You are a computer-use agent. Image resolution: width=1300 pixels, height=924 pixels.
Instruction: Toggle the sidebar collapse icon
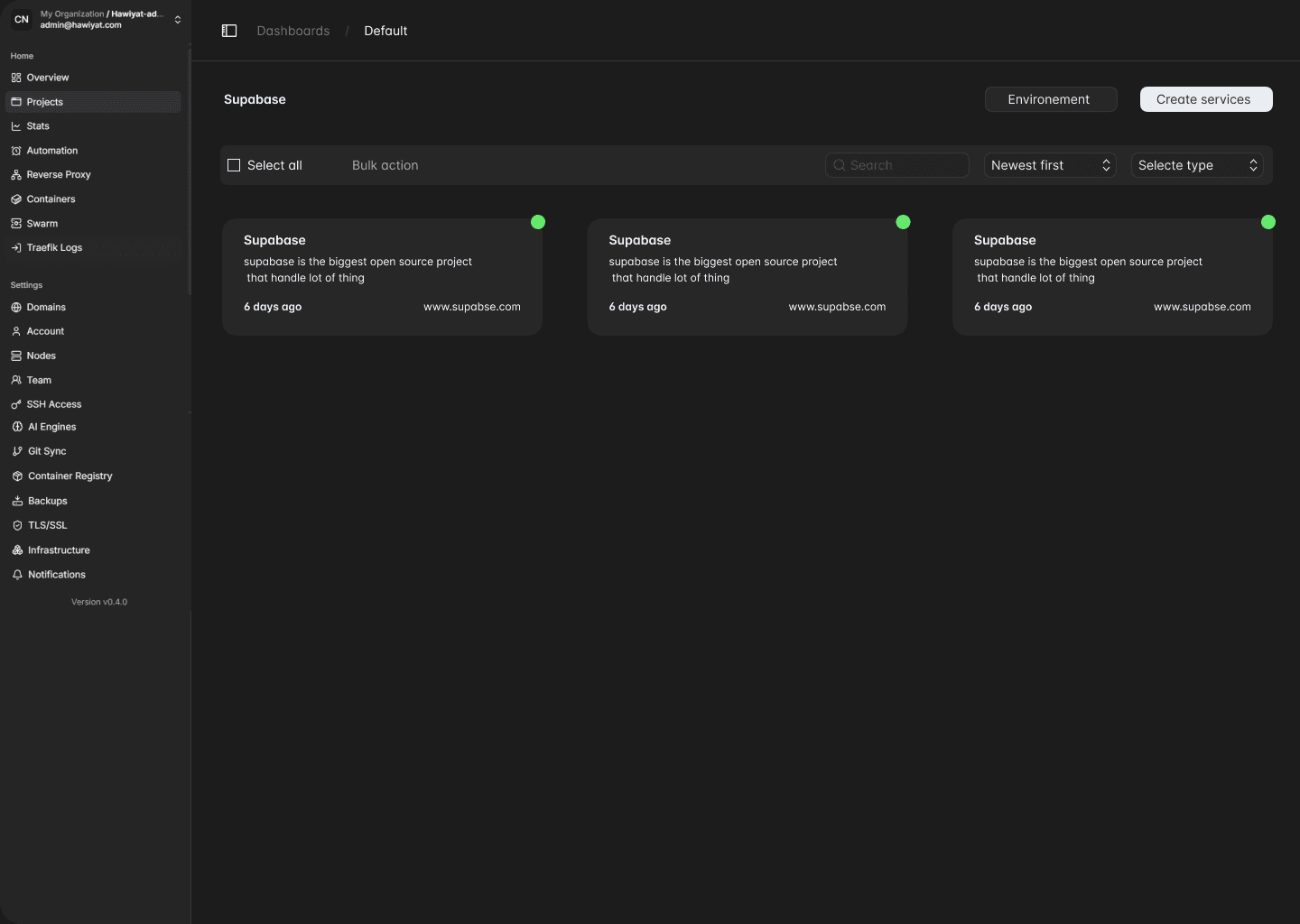[229, 31]
